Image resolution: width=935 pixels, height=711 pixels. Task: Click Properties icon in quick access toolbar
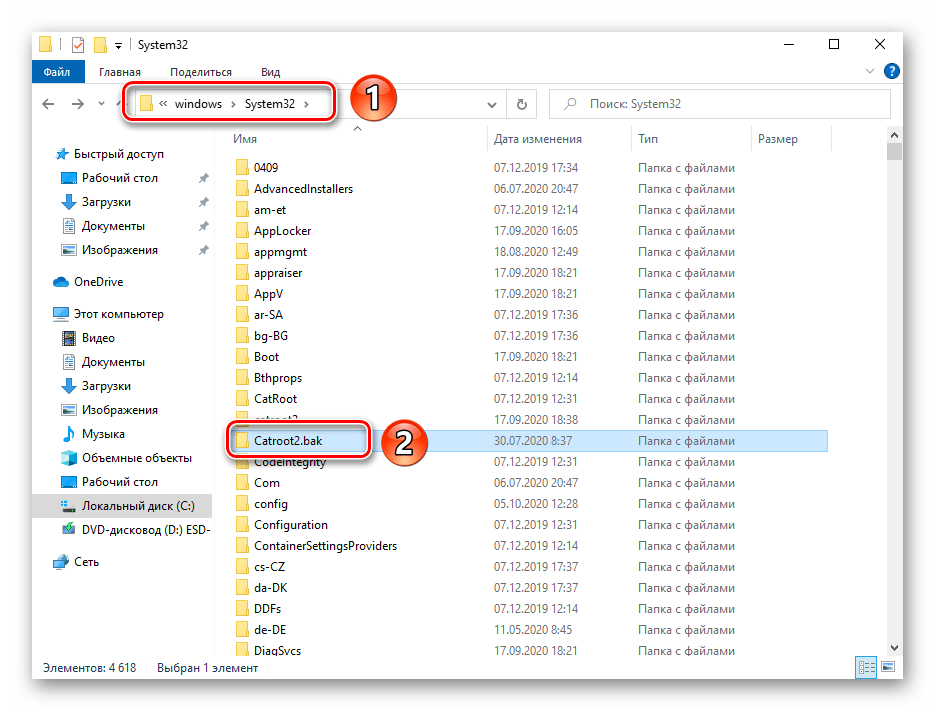tap(78, 45)
